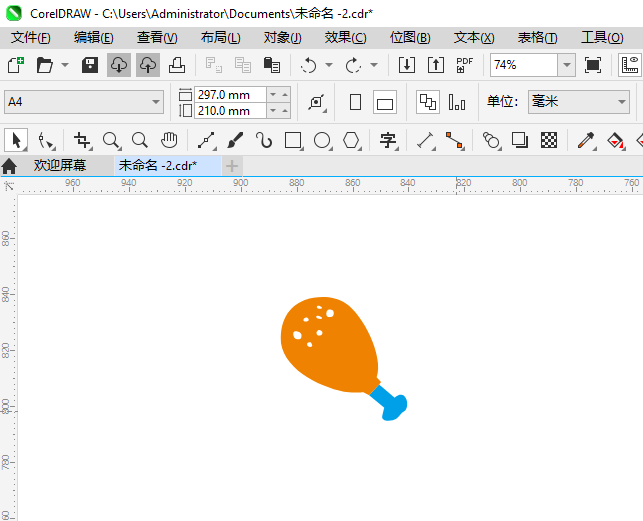The height and width of the screenshot is (521, 643).
Task: Select the Transparency checkerboard tool
Action: pos(549,140)
